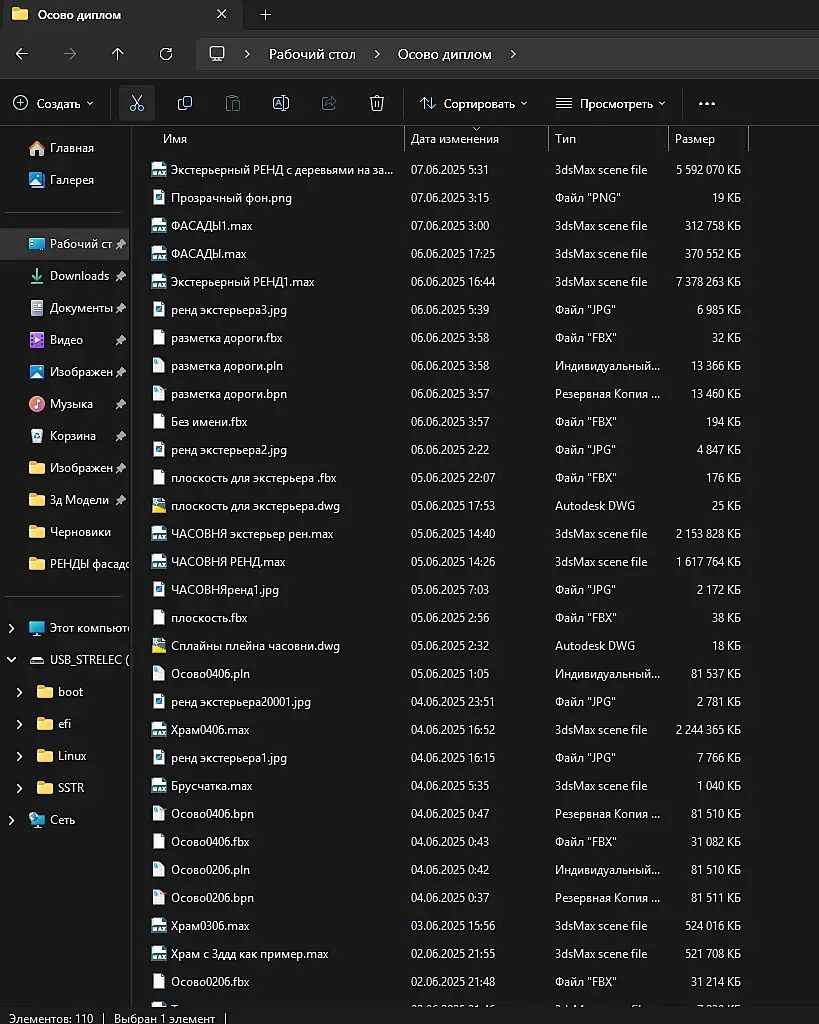Viewport: 819px width, 1024px height.
Task: Sort by the Имя column header
Action: pos(175,138)
